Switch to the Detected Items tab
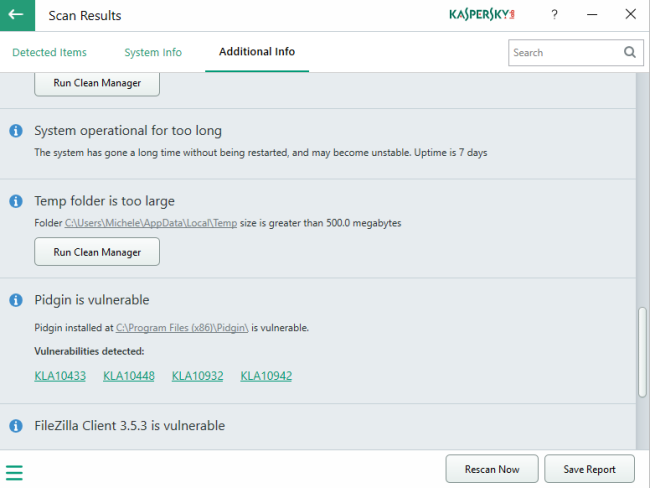 [49, 52]
